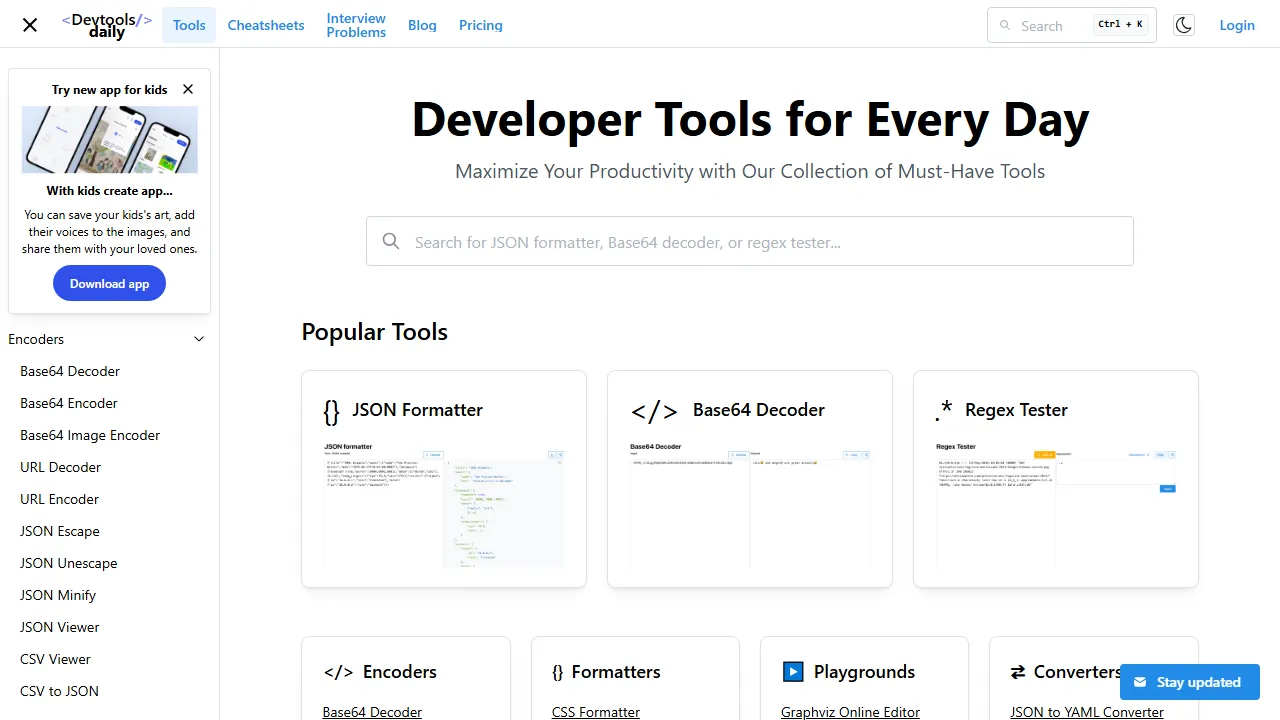This screenshot has height=720, width=1280.
Task: Open the Cheatsheets menu item
Action: [265, 25]
